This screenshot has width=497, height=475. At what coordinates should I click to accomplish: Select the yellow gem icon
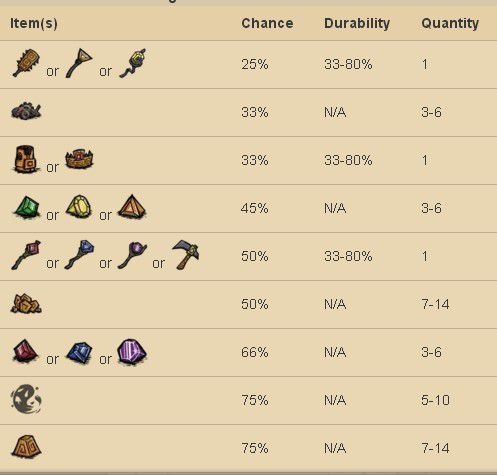79,207
